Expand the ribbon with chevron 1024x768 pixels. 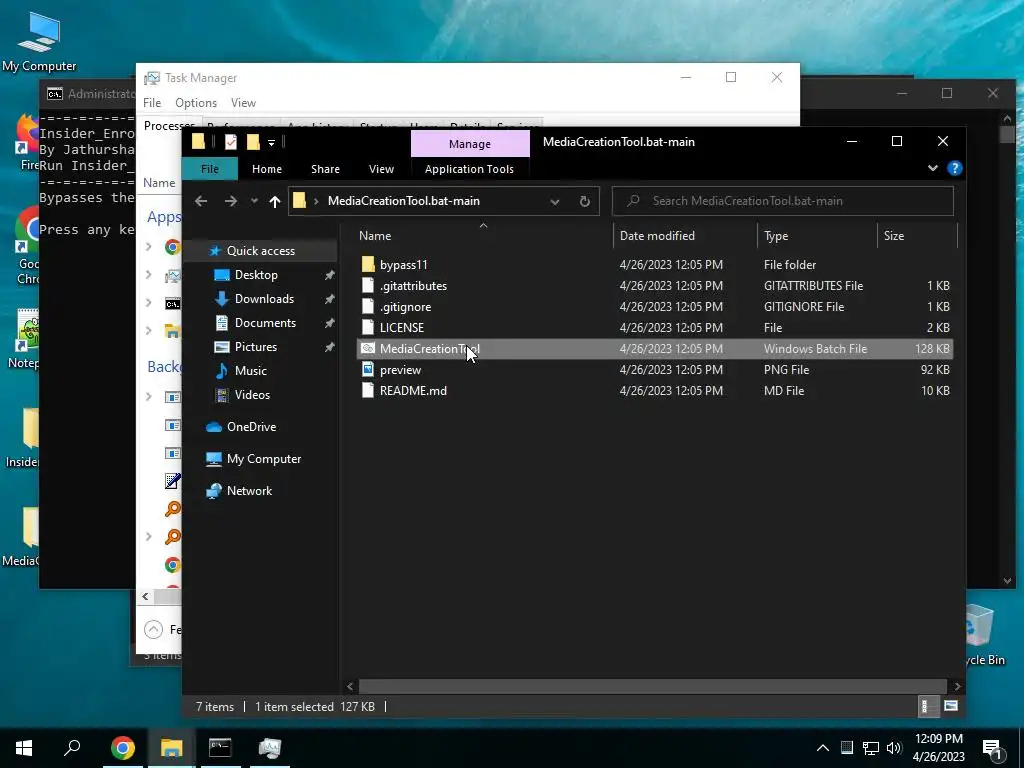point(933,168)
